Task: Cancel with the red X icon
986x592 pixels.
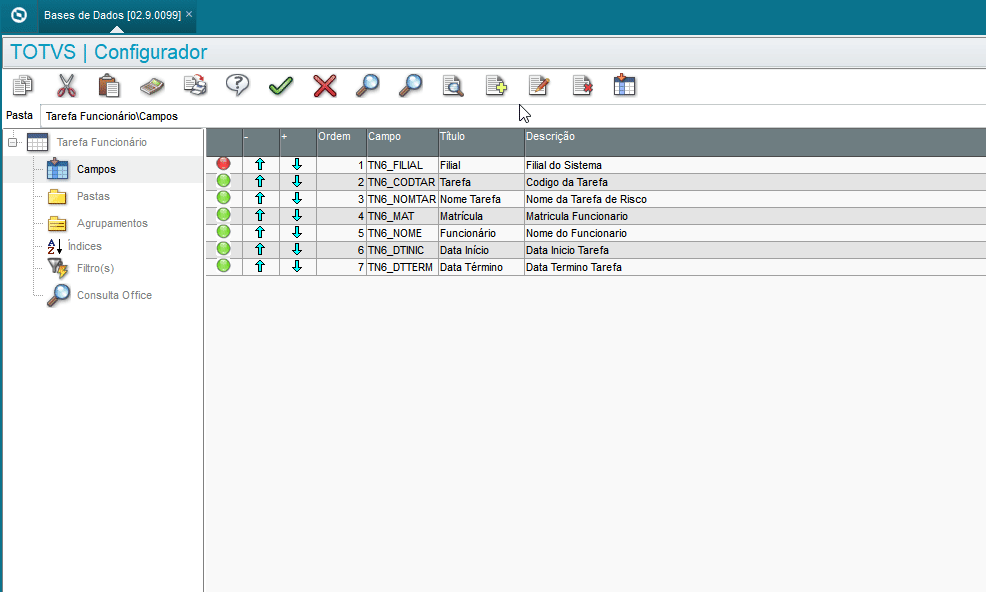Action: pos(324,86)
